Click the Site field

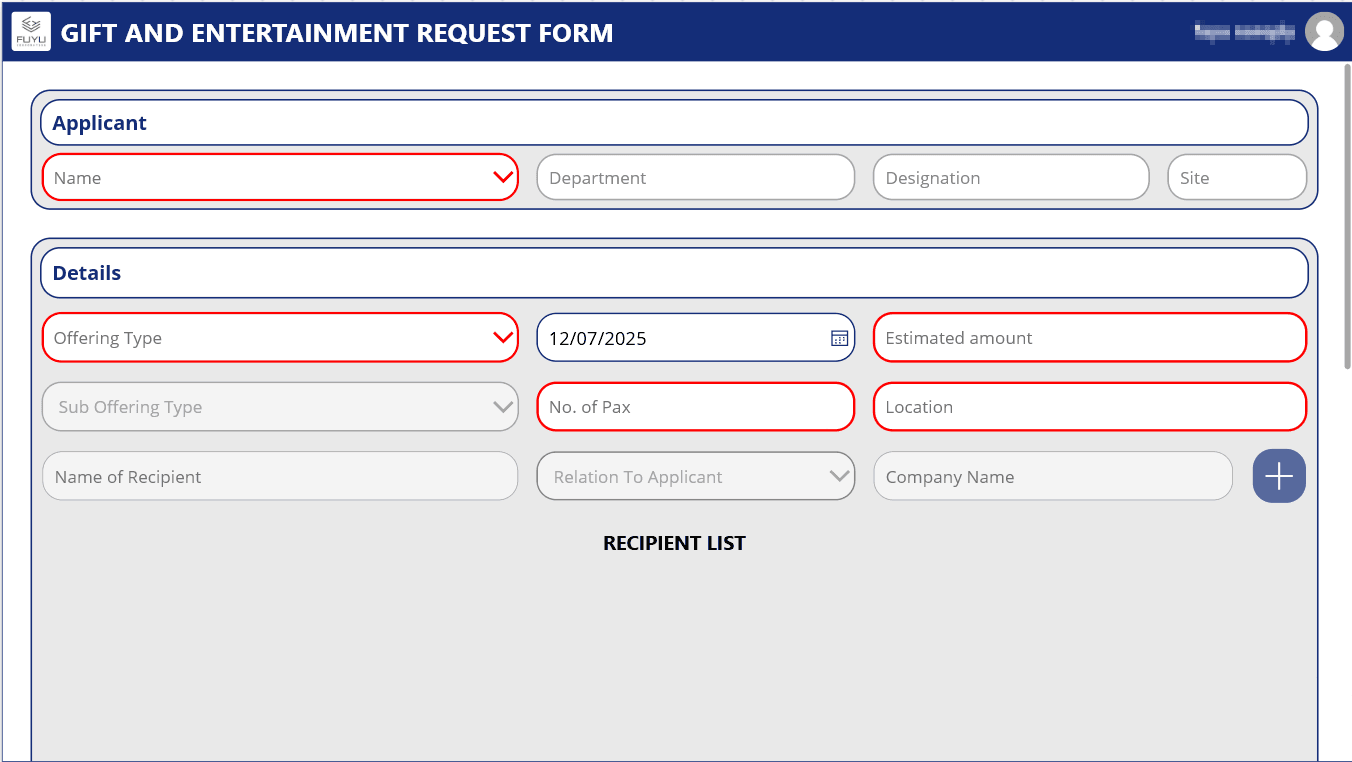pos(1237,177)
